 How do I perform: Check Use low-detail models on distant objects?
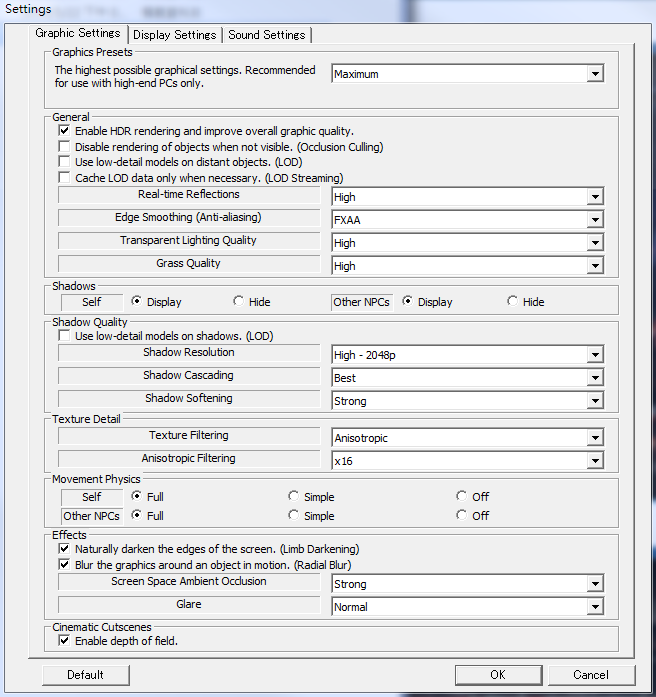tap(64, 162)
